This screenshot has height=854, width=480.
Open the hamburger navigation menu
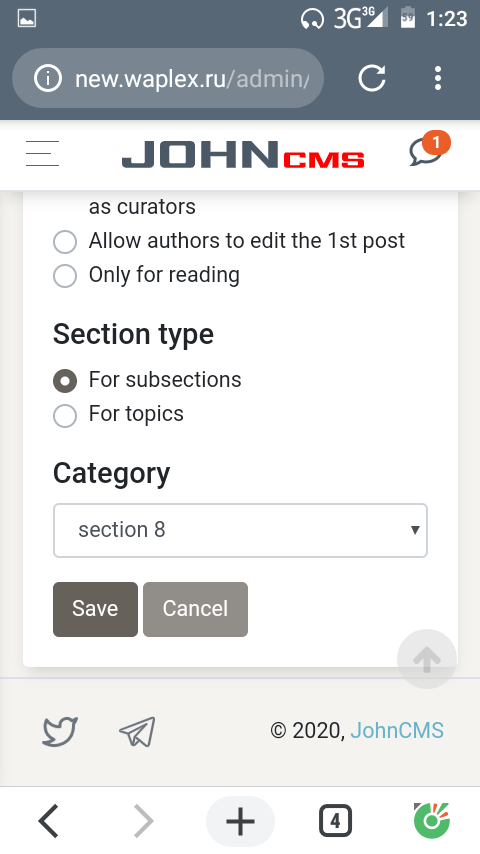(x=42, y=153)
